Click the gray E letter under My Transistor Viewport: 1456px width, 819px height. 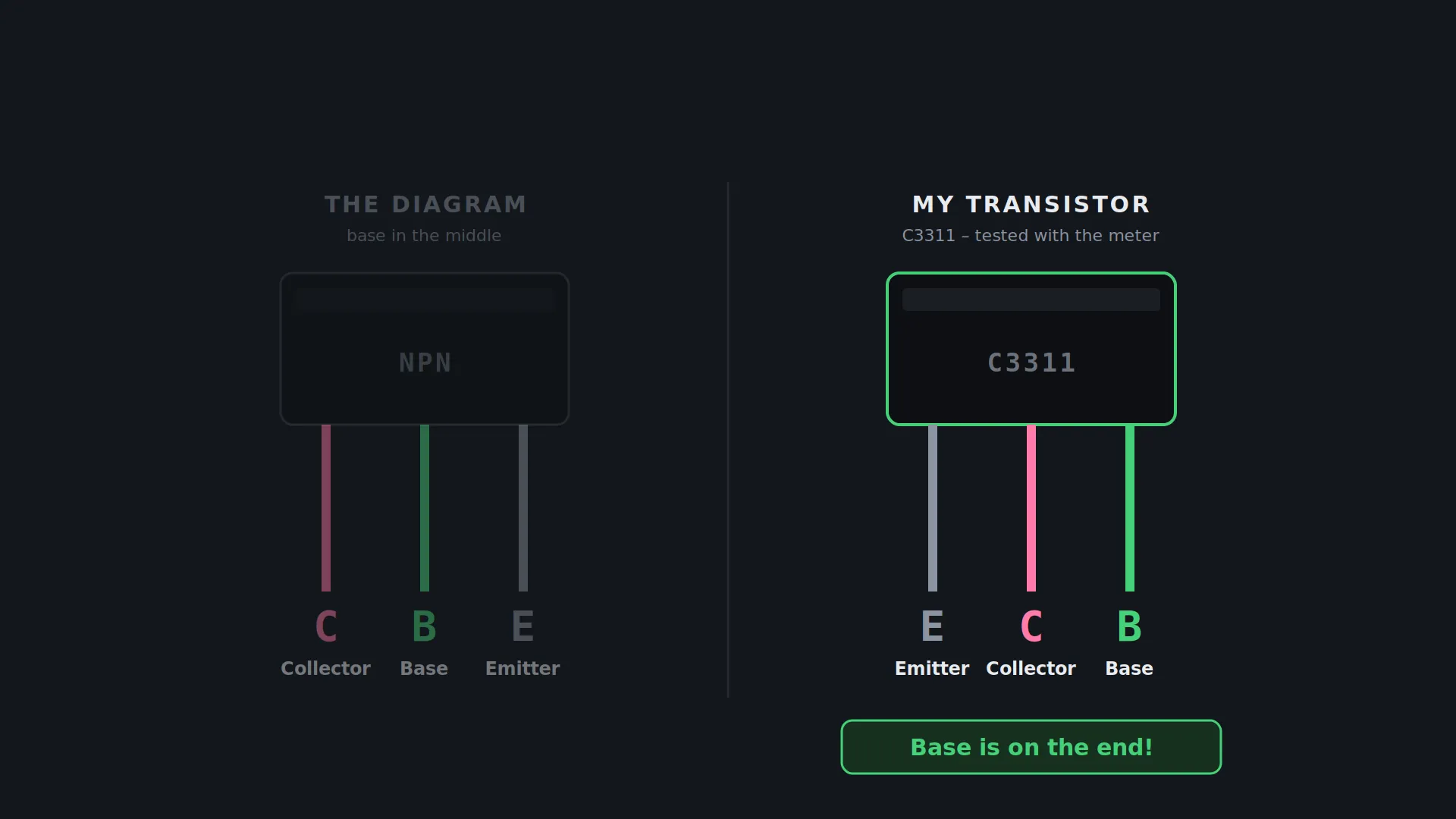(x=933, y=626)
